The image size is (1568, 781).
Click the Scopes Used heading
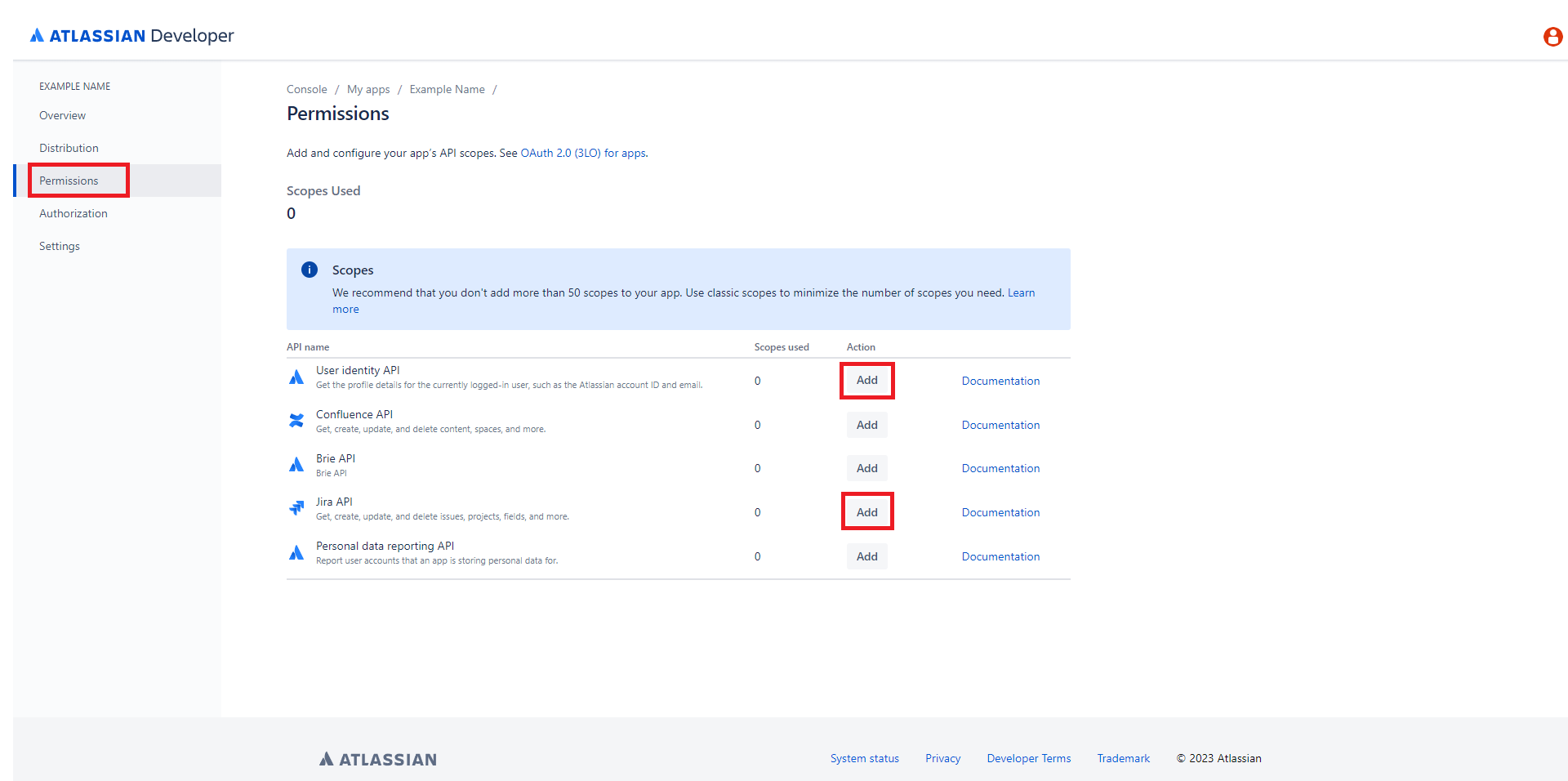coord(323,190)
